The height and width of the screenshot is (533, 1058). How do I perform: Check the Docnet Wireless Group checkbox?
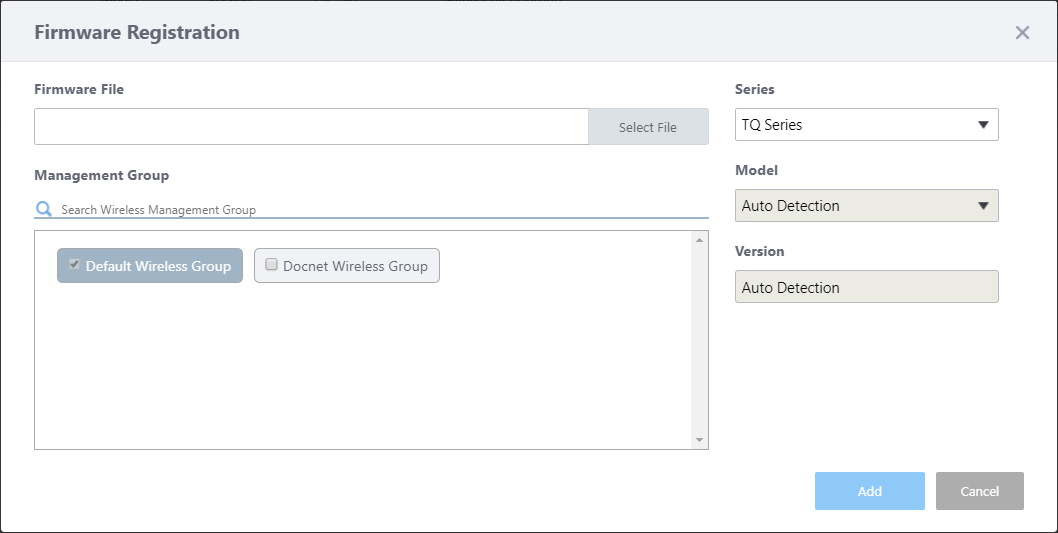click(271, 265)
